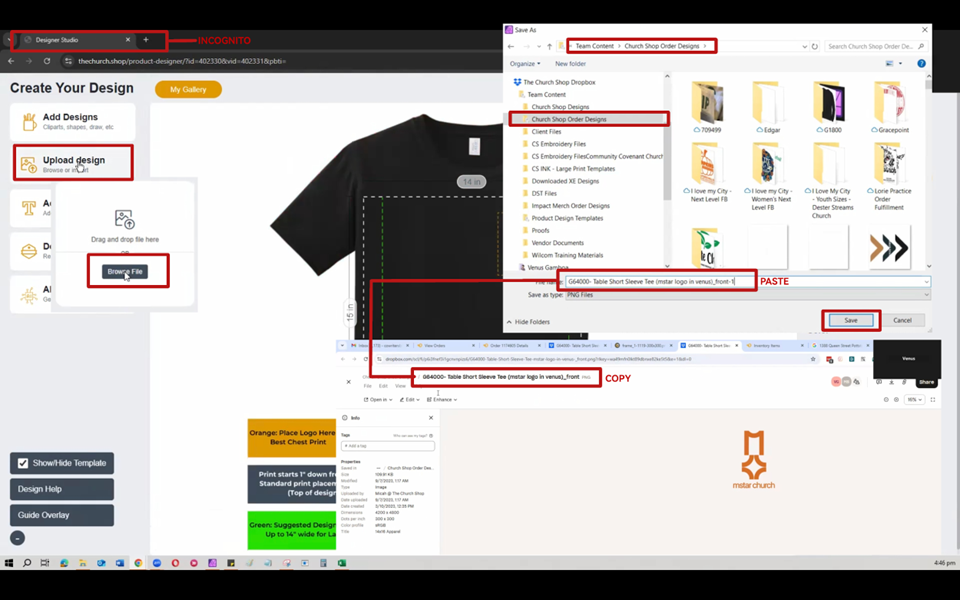Click the Upload design image icon
Screen dimensions: 960x600
pyautogui.click(x=29, y=164)
